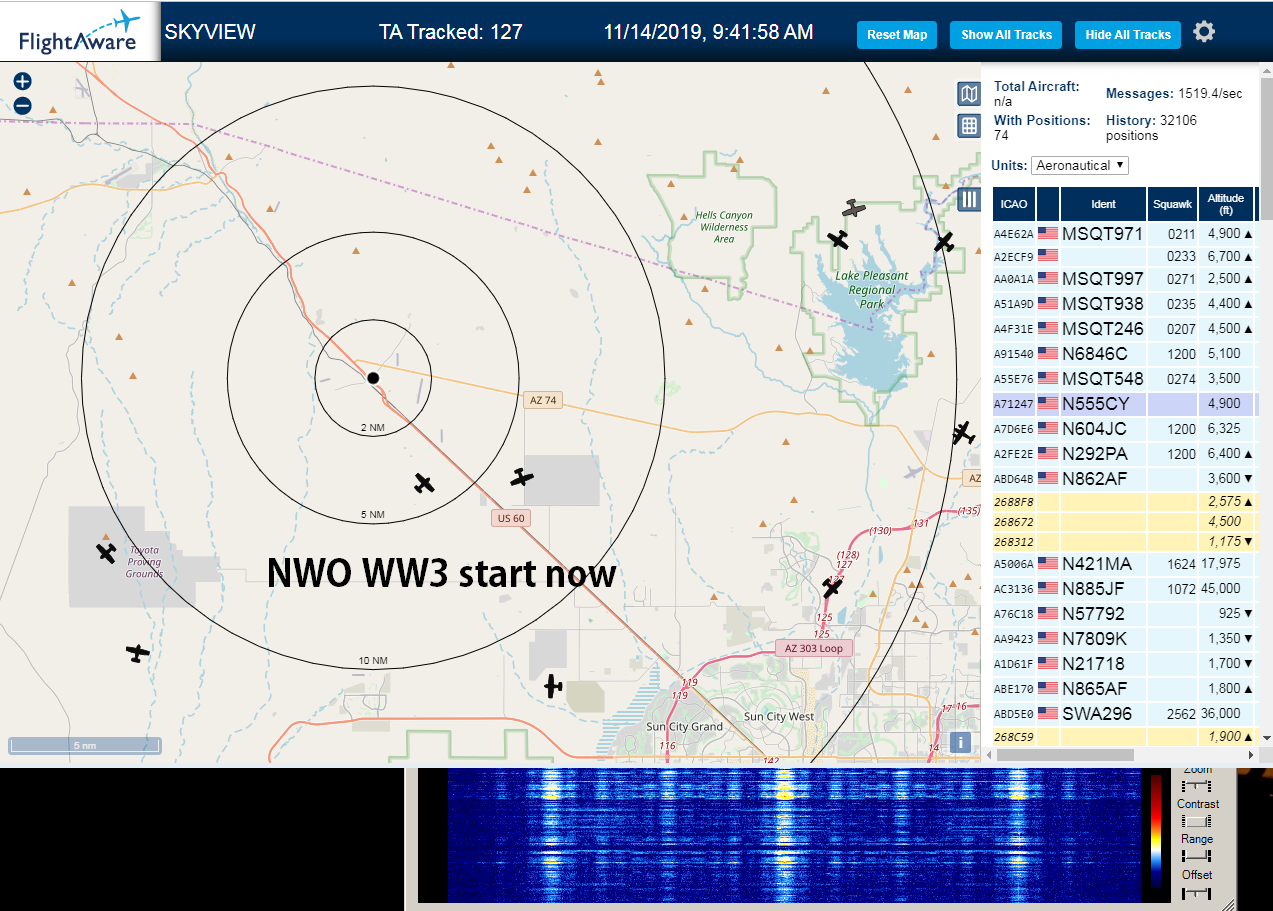This screenshot has height=911, width=1273.
Task: Select aircraft over Toyota Proving Grounds
Action: point(107,553)
